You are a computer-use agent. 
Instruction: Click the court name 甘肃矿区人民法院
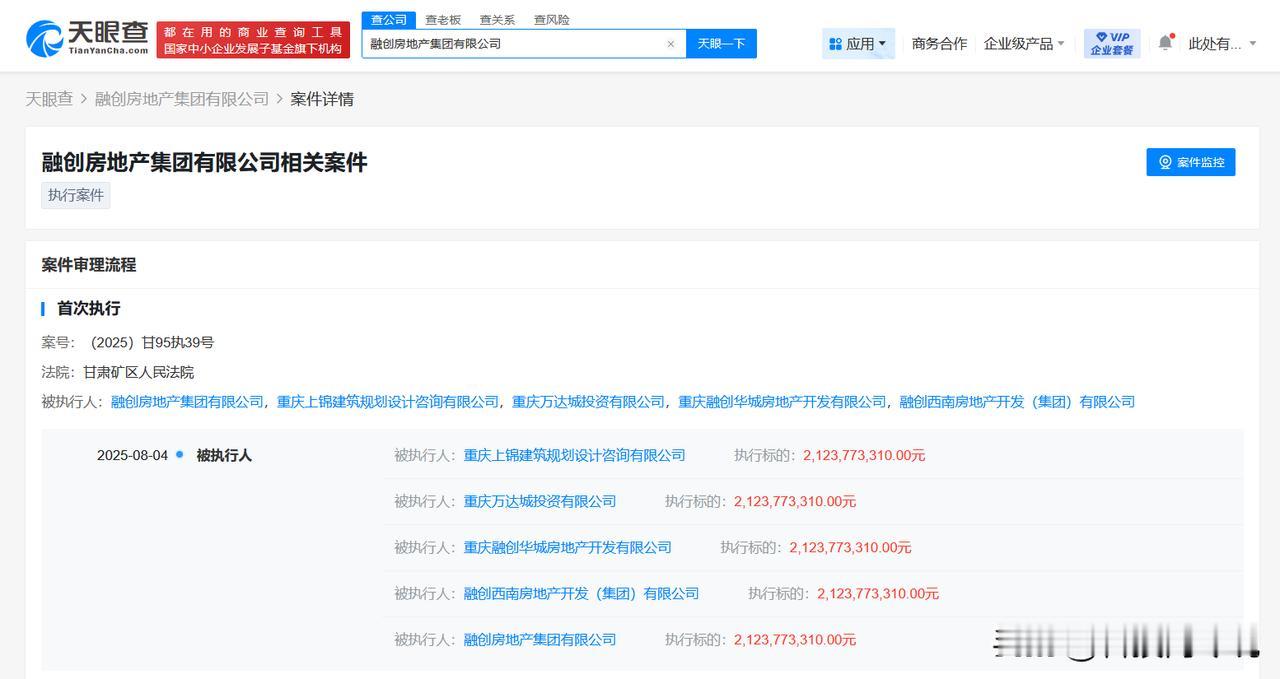tap(139, 372)
